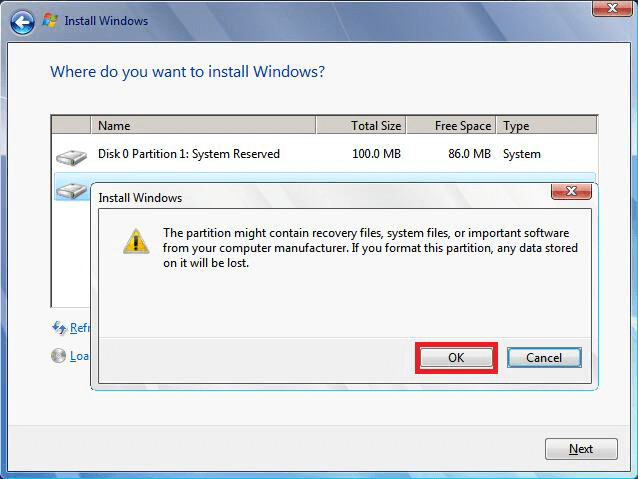Click the second partition's drive icon
This screenshot has width=638, height=479.
click(71, 189)
